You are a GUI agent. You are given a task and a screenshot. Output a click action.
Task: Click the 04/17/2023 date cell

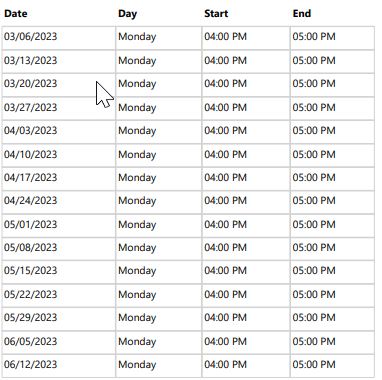(x=59, y=179)
